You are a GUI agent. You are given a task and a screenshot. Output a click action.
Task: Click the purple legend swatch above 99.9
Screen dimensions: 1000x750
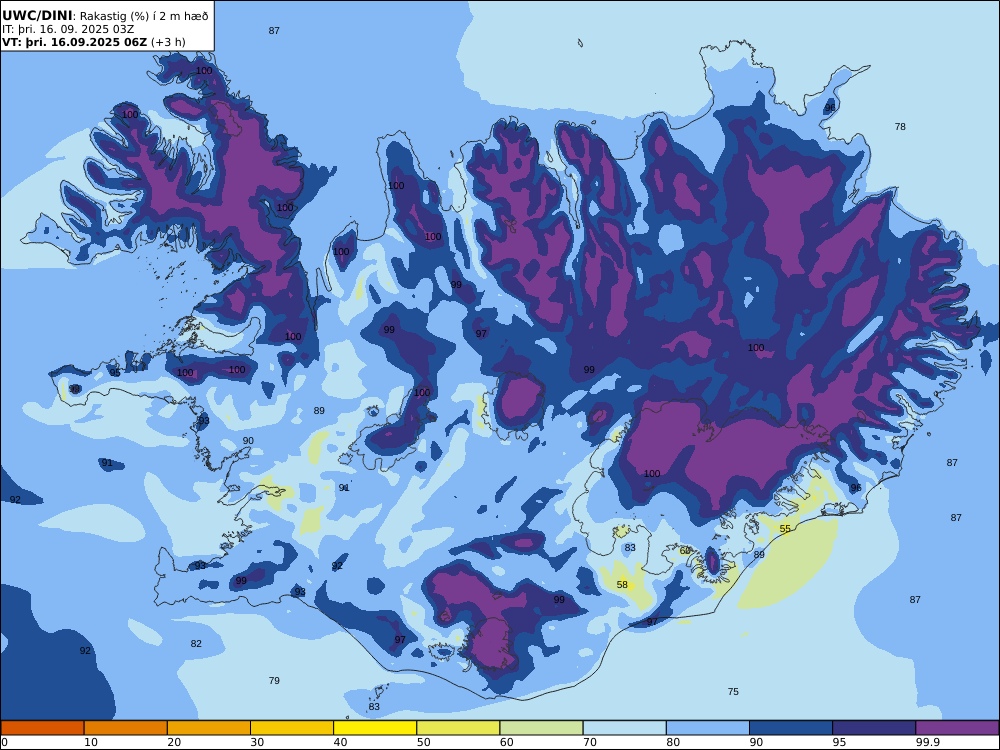pos(957,728)
